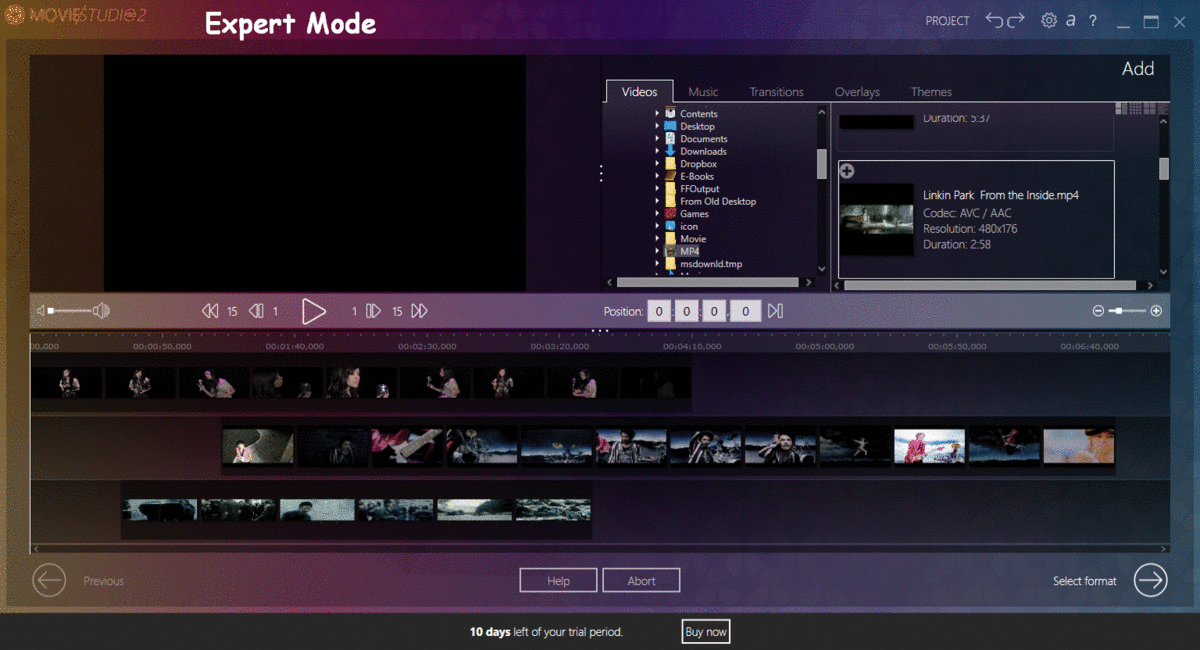Select Linkin Park From the Inside.mp4 thumbnail

(x=877, y=219)
